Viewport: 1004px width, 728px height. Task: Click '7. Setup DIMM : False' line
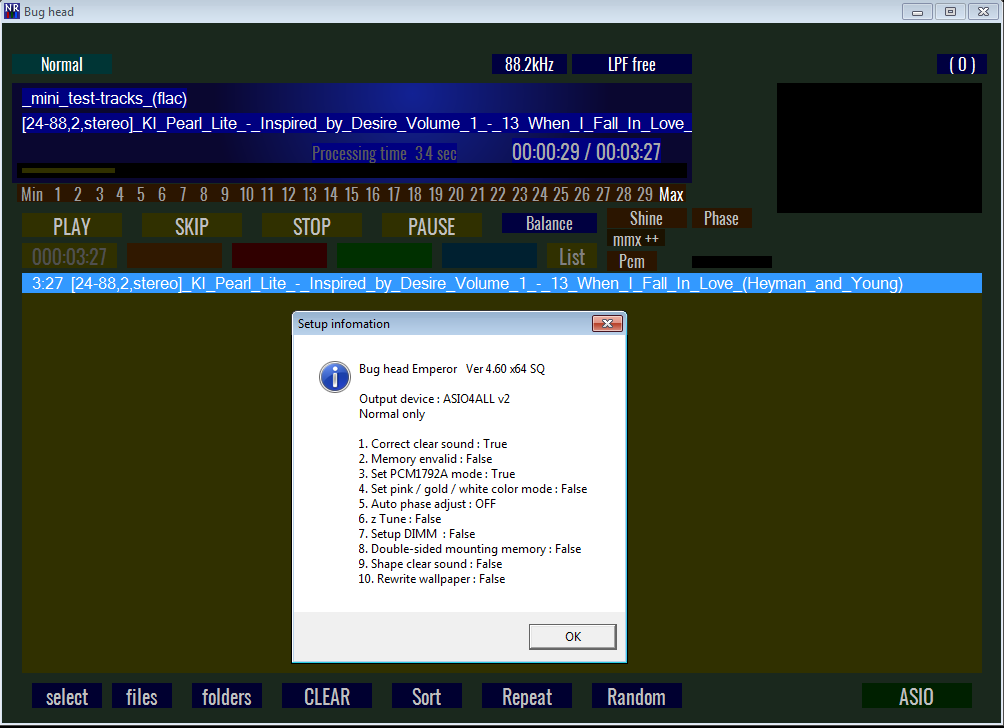coord(417,534)
